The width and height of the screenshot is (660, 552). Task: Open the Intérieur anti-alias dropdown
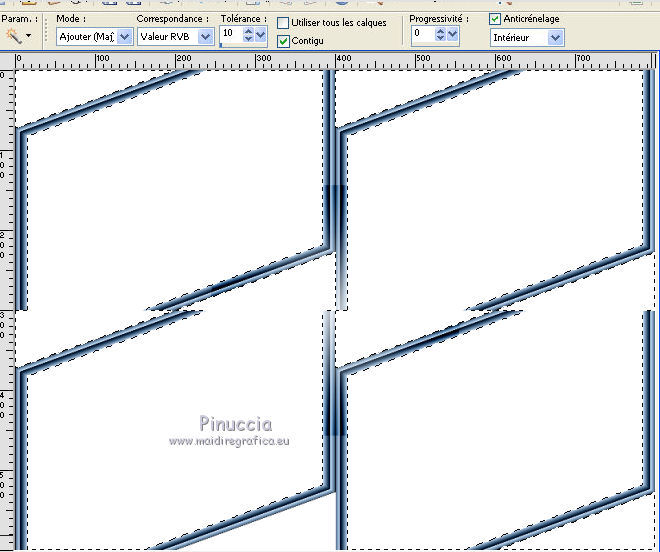point(527,37)
